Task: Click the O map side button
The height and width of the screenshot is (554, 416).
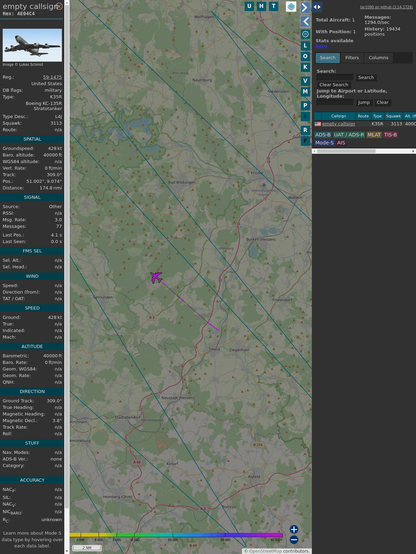Action: coord(305,56)
